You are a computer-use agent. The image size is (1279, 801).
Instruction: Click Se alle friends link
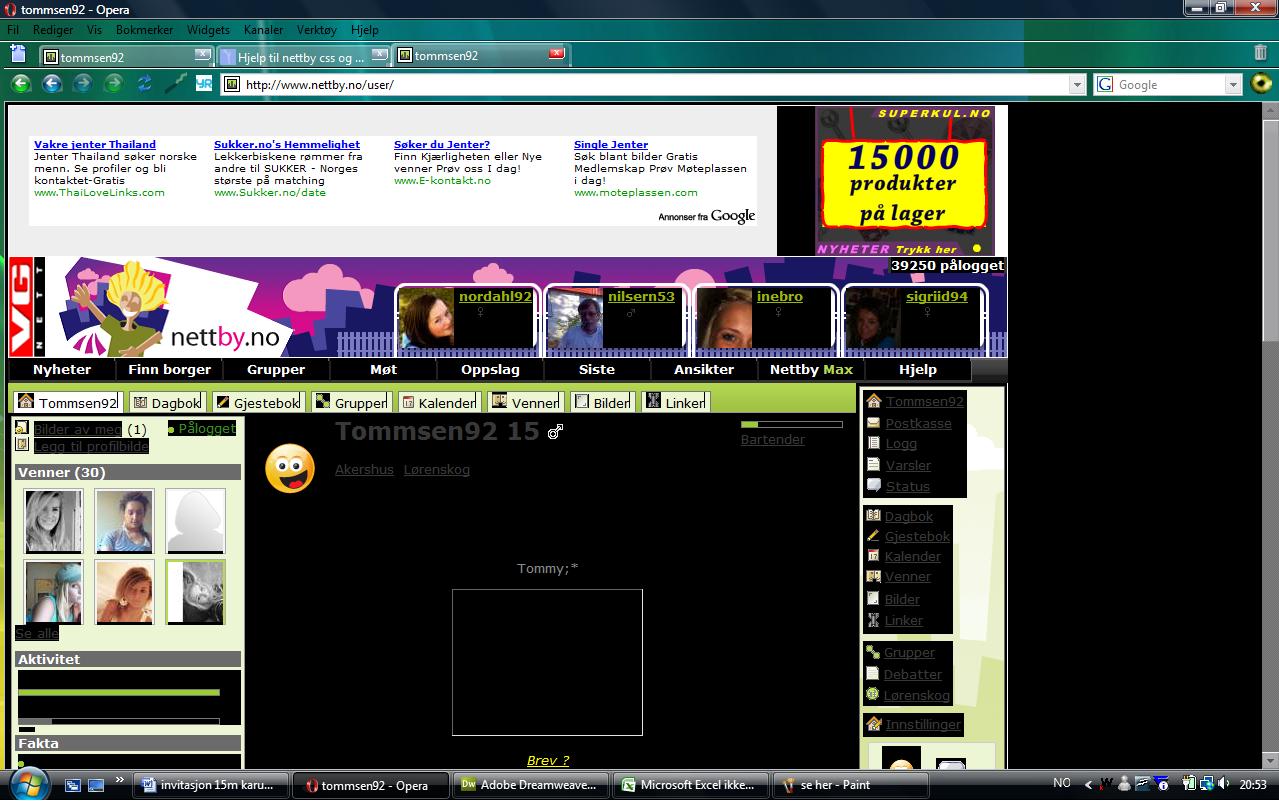click(37, 633)
